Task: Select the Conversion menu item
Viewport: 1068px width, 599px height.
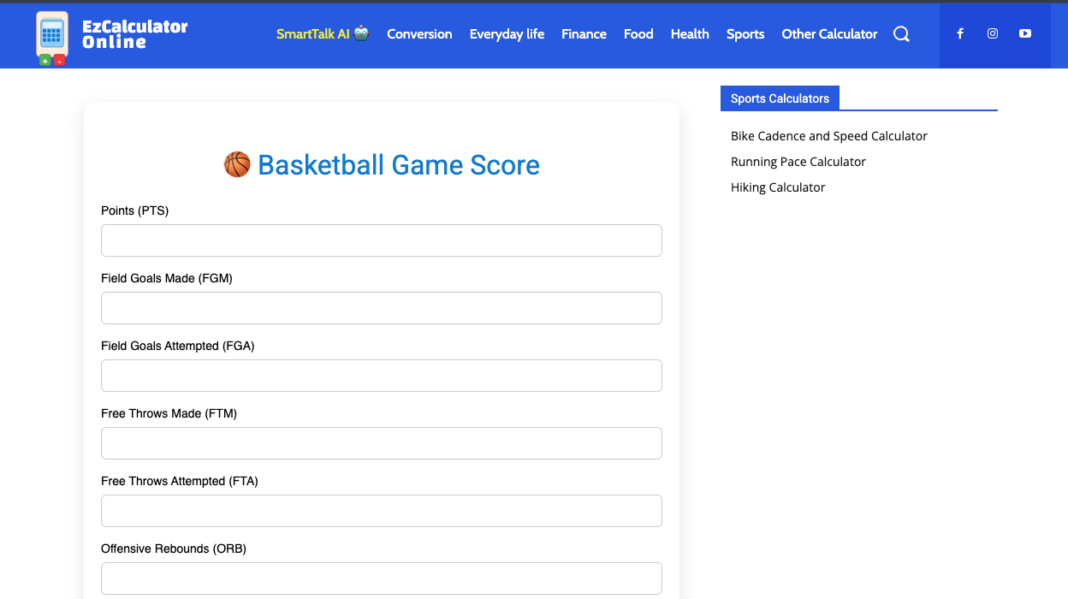Action: pos(419,34)
